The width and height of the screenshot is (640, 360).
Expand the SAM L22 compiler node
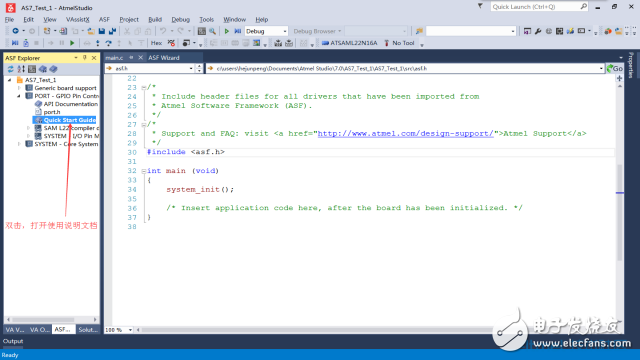tap(29, 128)
